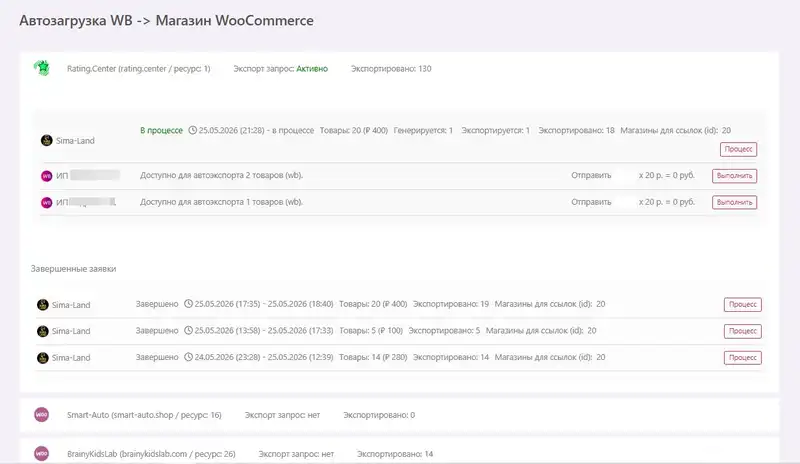
Task: Click Выполнить for 1 товаров autoexport
Action: point(734,202)
